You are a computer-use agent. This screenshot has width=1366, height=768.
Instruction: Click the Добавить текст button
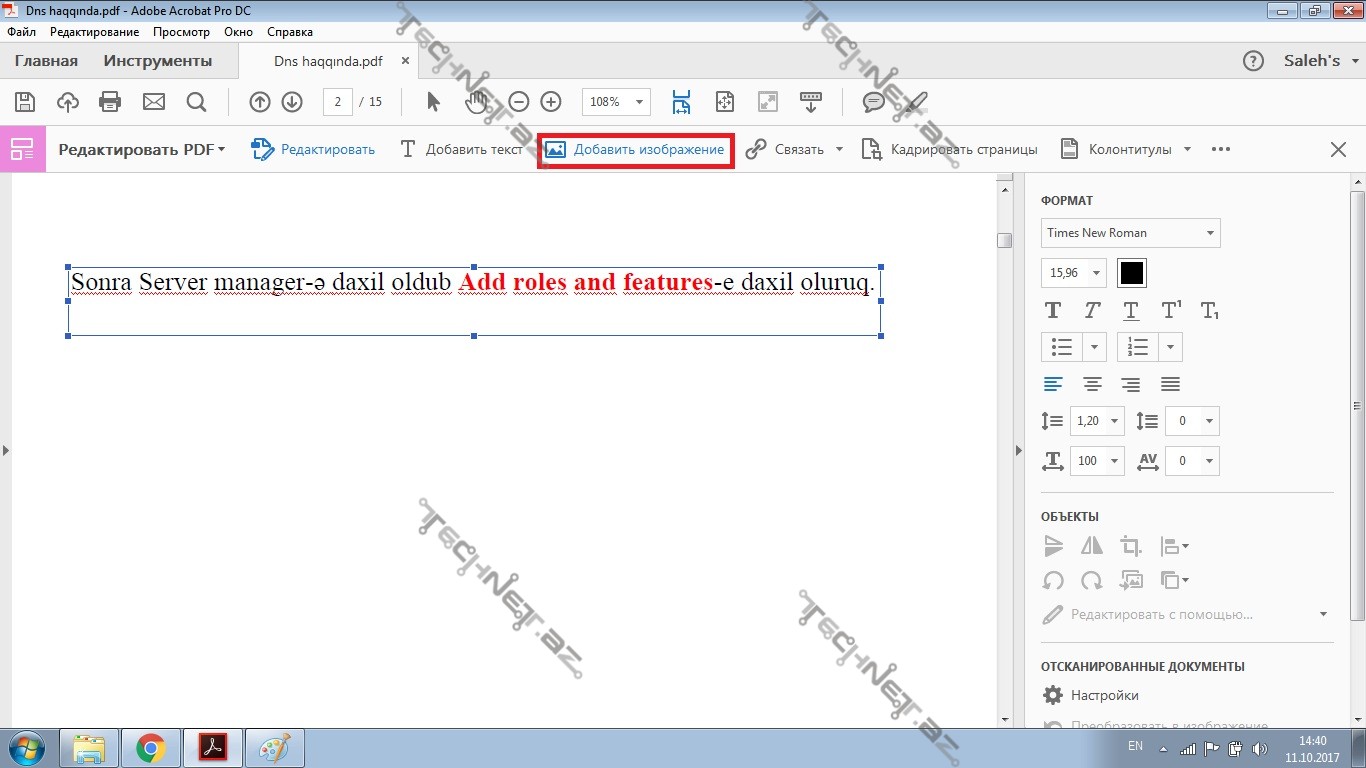click(x=462, y=150)
